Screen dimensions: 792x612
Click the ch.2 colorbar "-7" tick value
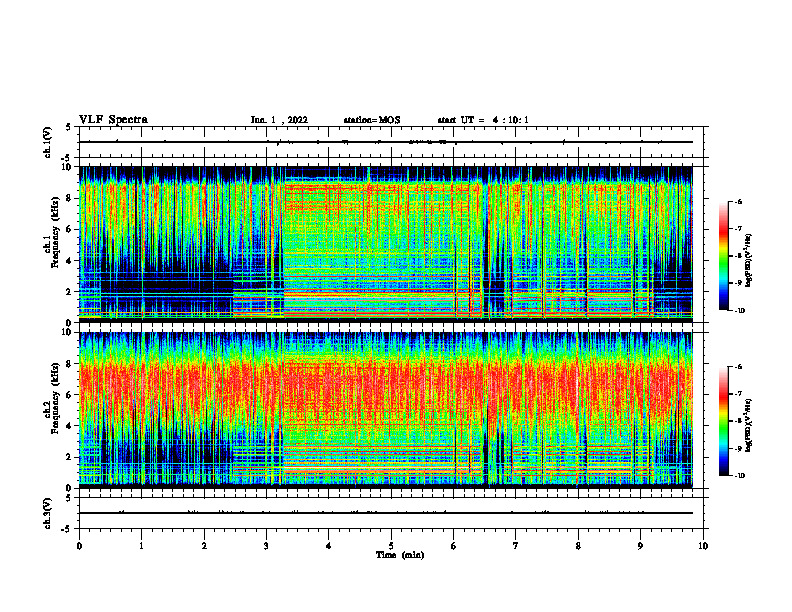coord(738,394)
